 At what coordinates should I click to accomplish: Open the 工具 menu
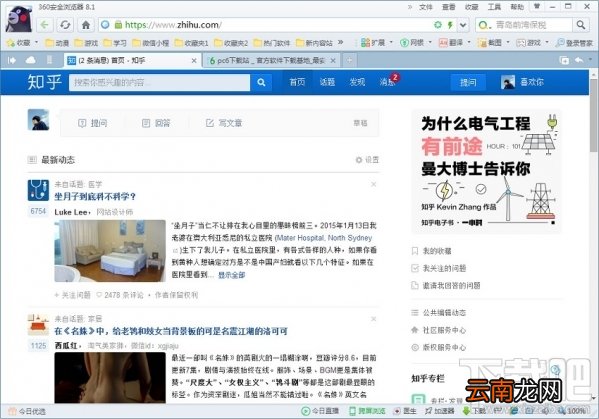point(494,7)
